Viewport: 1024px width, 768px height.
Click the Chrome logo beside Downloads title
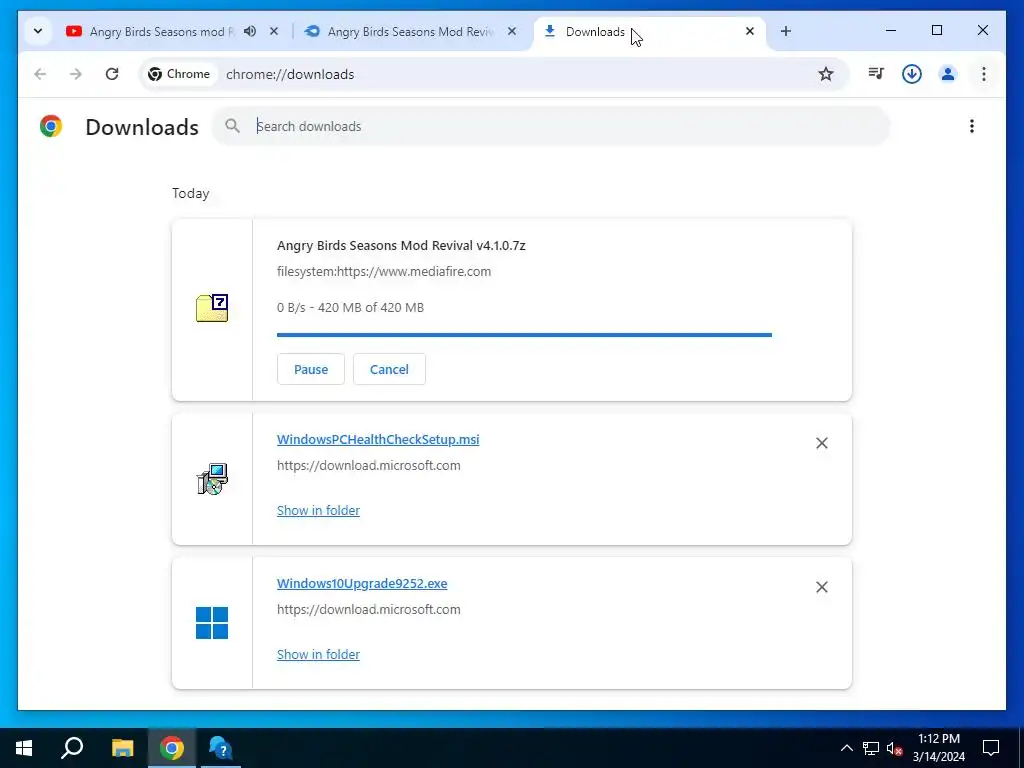pos(51,126)
